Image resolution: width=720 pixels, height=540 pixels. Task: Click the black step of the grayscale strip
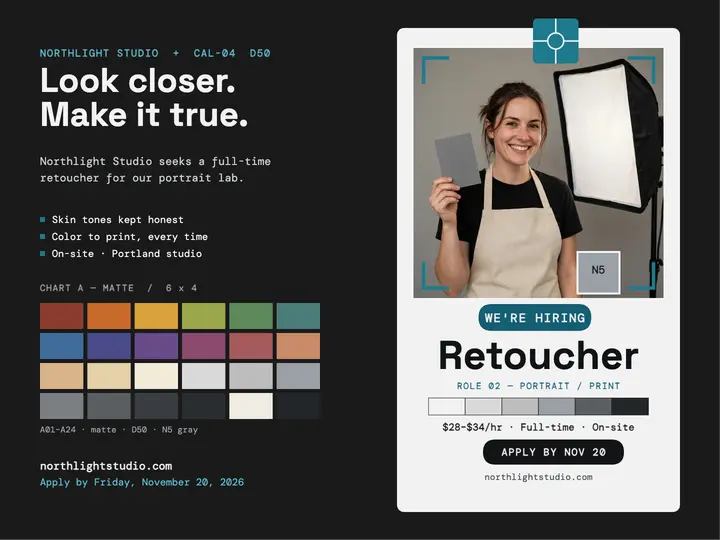tap(630, 406)
